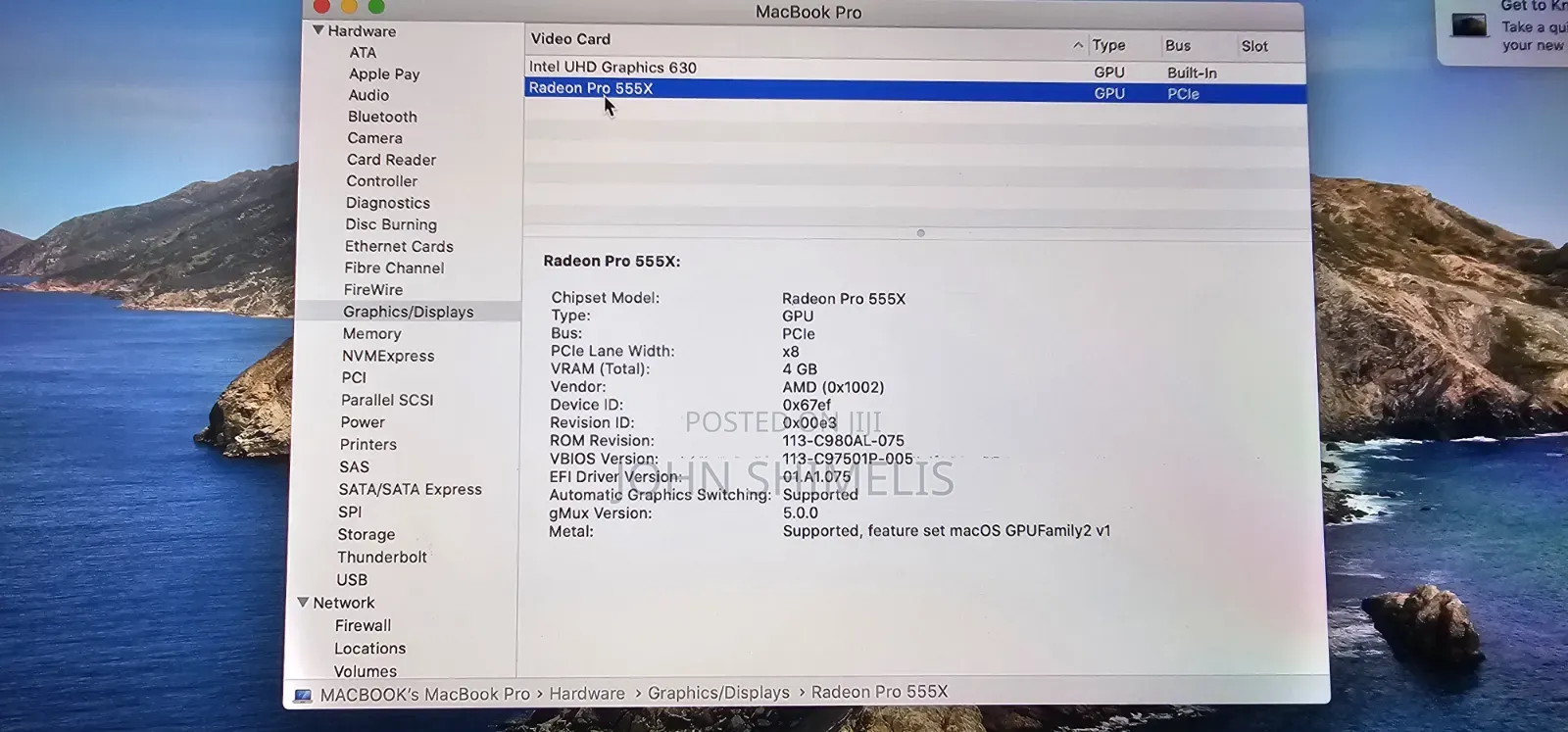
Task: Select Fibre Channel in the sidebar
Action: [394, 268]
